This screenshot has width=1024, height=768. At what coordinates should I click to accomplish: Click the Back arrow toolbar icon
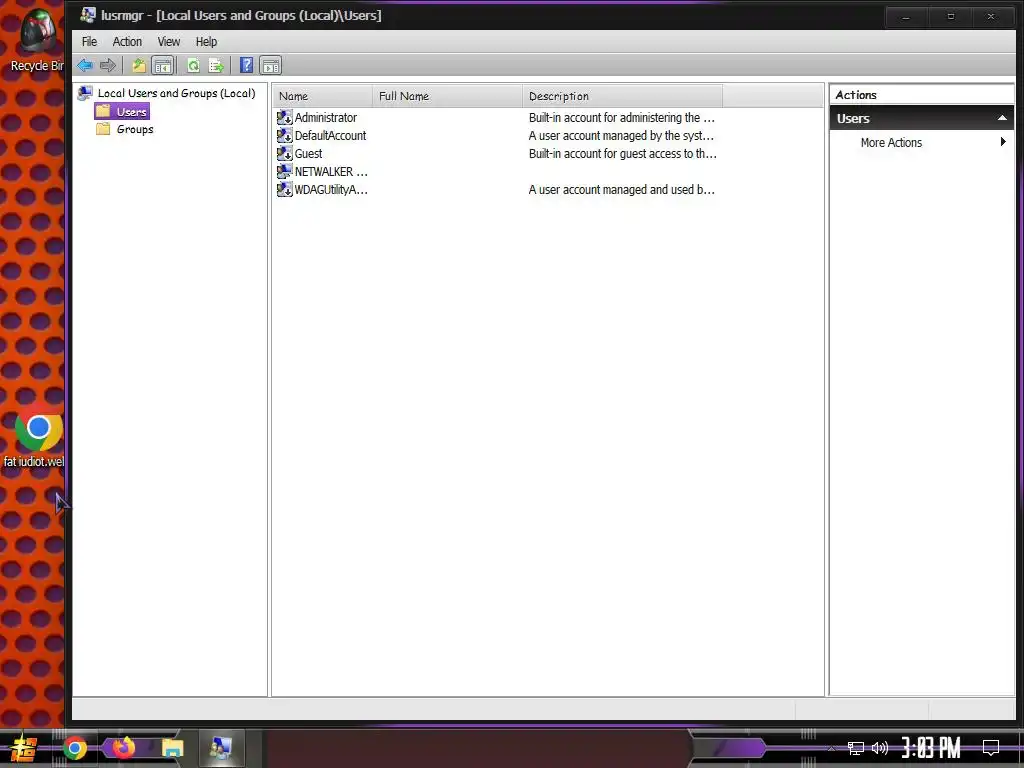85,65
